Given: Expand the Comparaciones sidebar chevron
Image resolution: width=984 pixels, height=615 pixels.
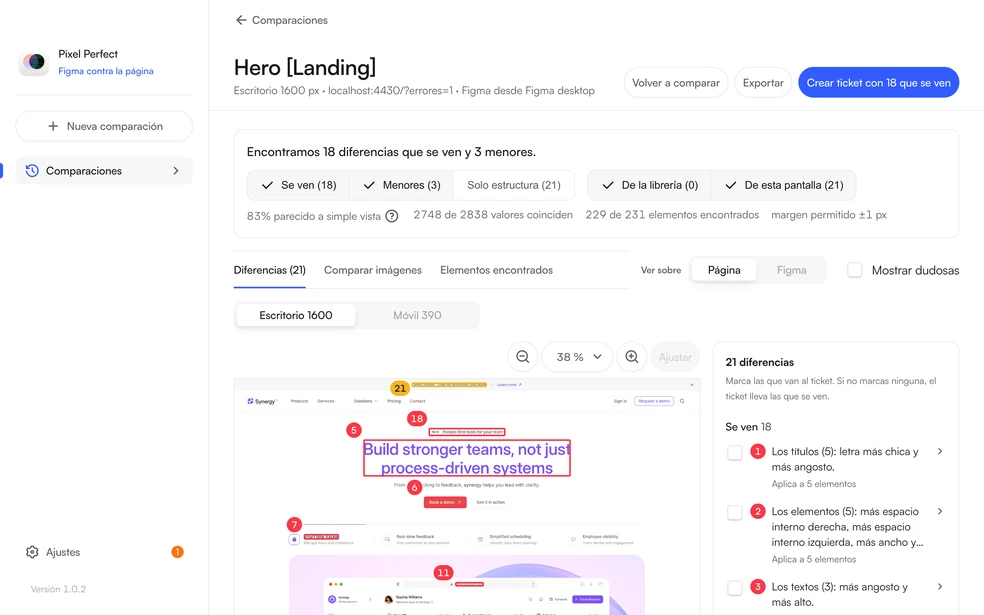Looking at the screenshot, I should [x=176, y=171].
